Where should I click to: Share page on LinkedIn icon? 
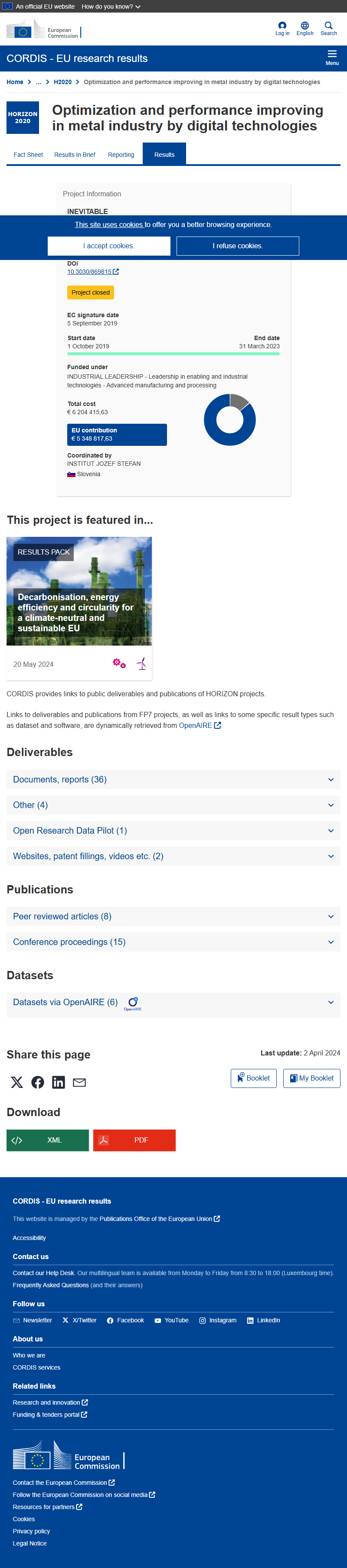tap(59, 1082)
